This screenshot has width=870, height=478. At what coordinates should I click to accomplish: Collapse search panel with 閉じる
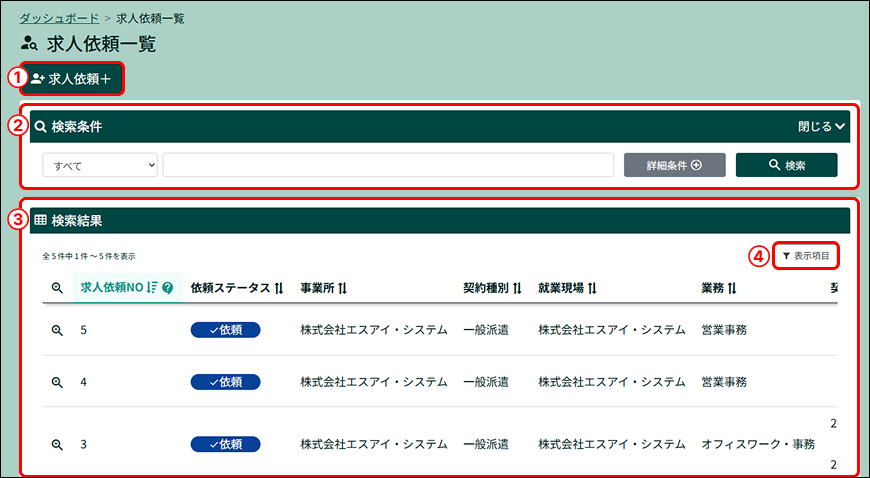pos(822,127)
